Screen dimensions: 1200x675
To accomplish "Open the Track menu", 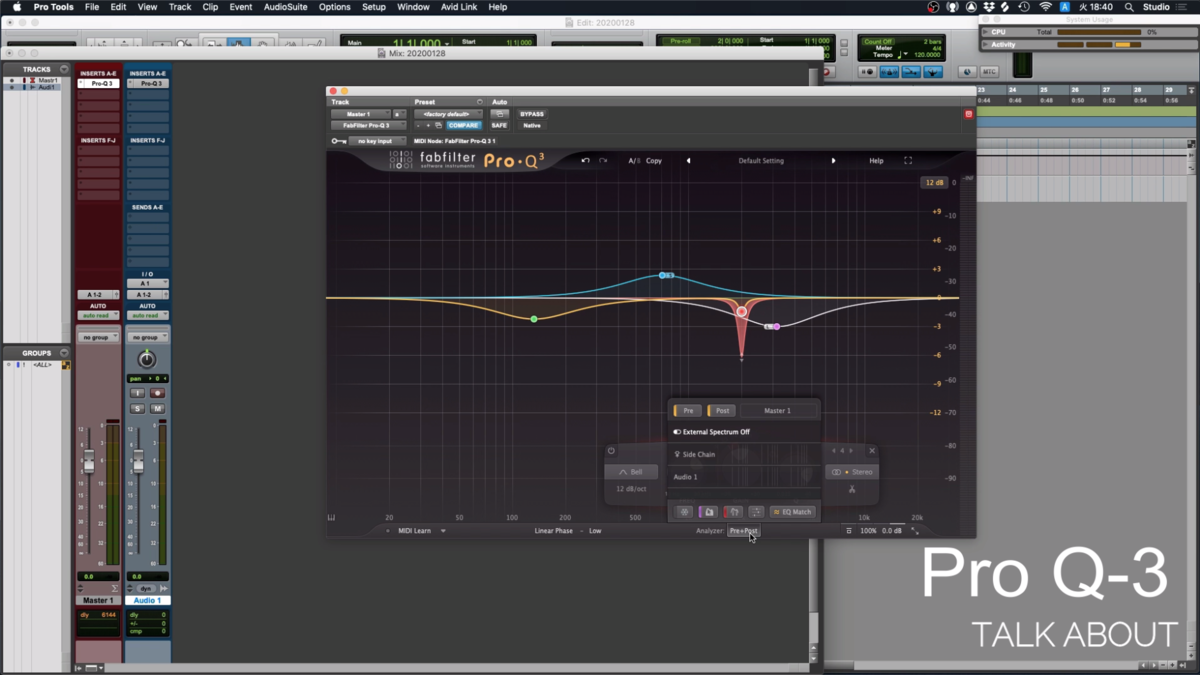I will (x=180, y=7).
